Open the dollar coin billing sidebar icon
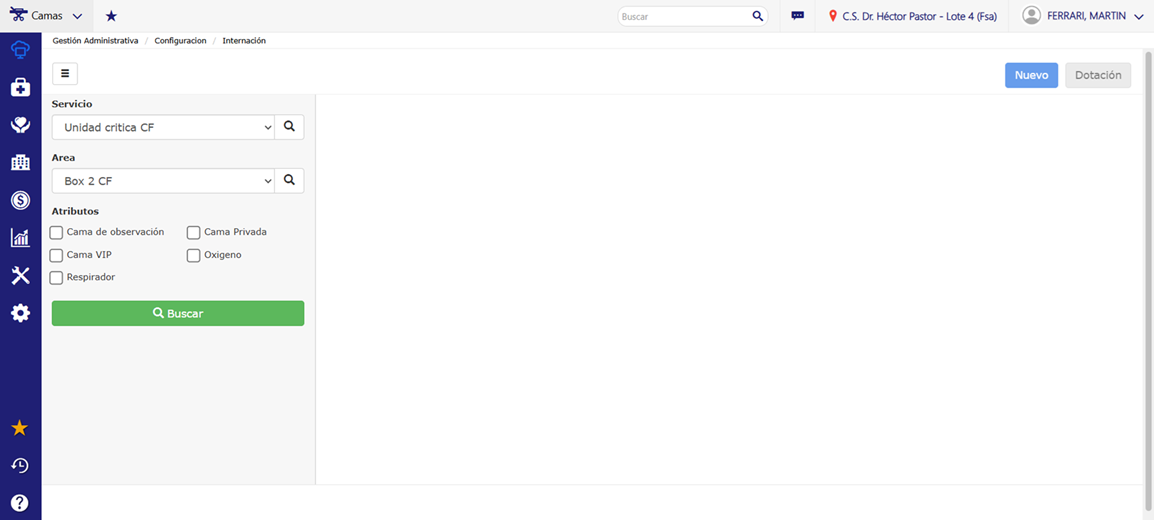This screenshot has height=520, width=1154. (20, 200)
